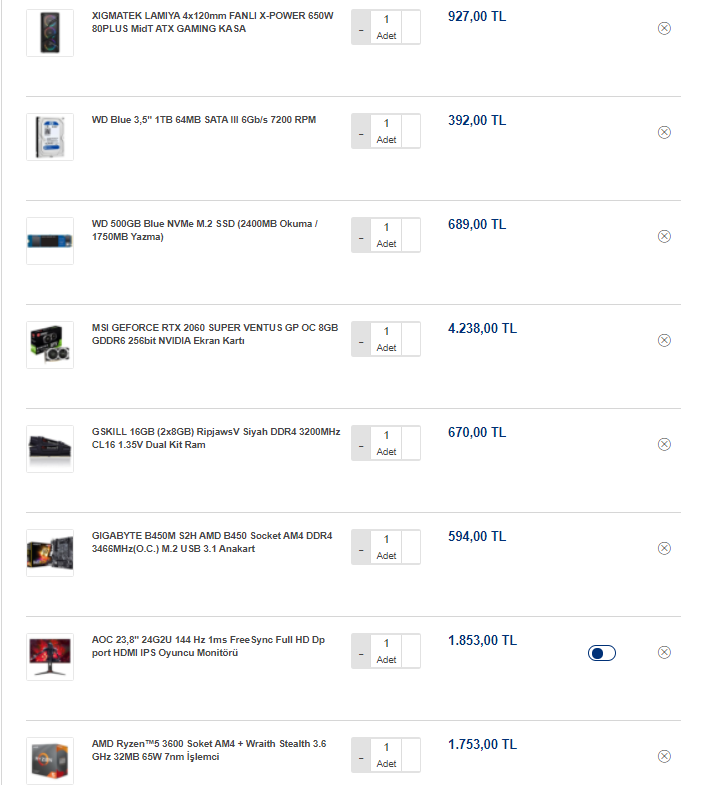Open the WD 500GB Blue NVMe SSD link
Screen dimensions: 703x785
pos(204,230)
